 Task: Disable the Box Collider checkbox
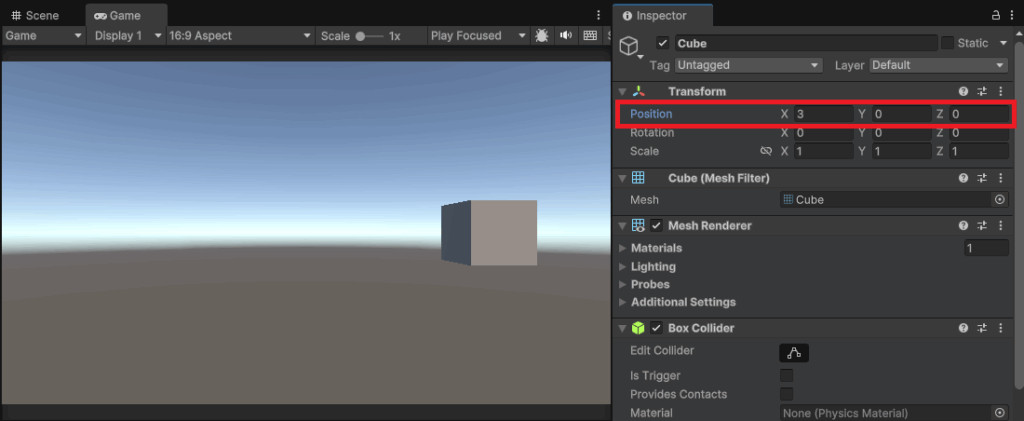(x=656, y=328)
